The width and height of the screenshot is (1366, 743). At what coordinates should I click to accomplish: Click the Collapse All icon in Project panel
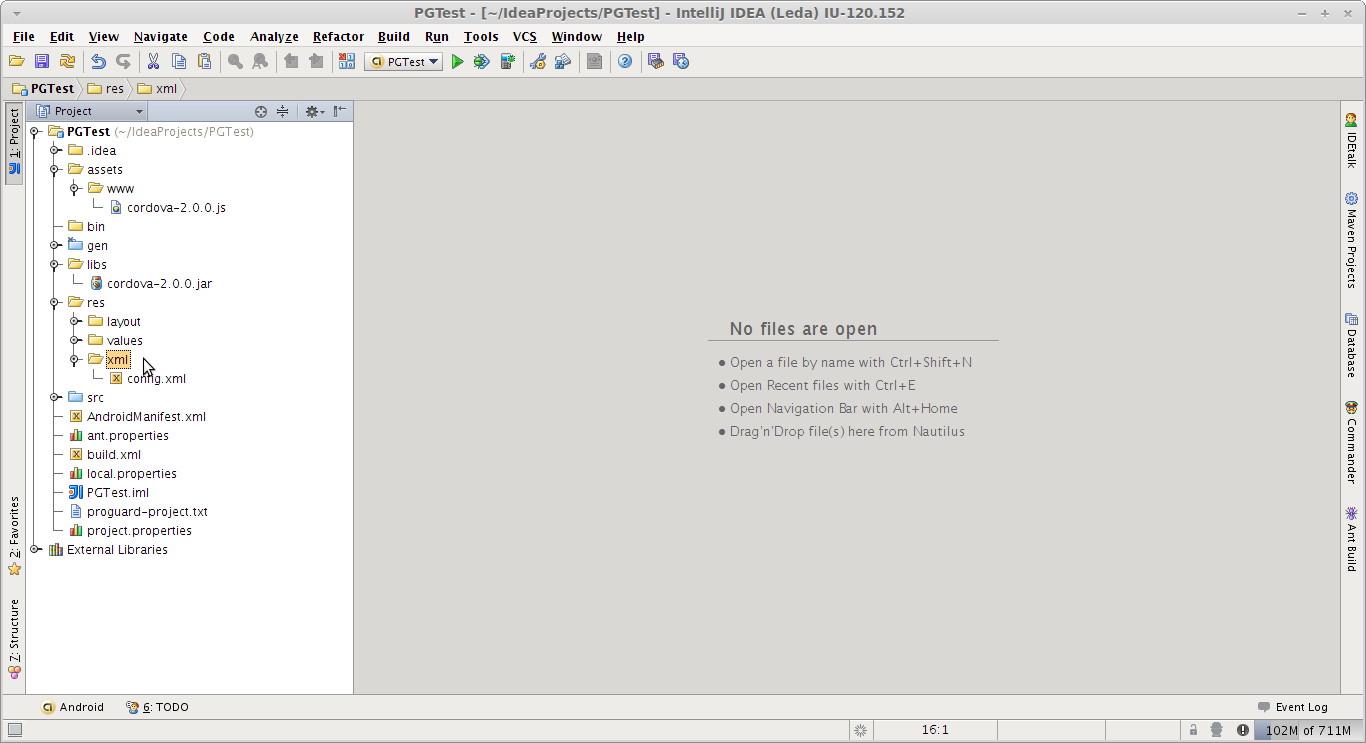[283, 111]
